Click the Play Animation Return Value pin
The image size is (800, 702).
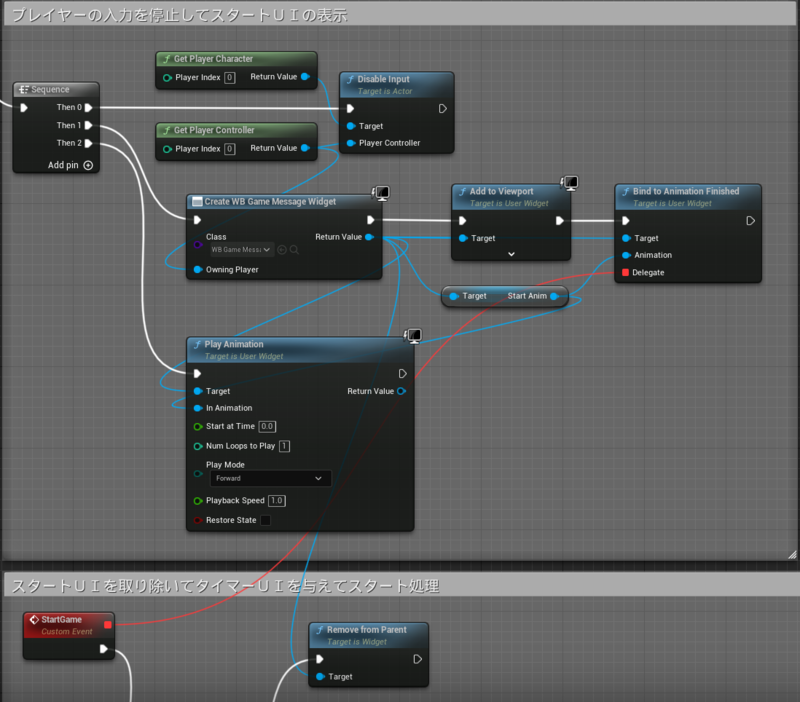[402, 391]
